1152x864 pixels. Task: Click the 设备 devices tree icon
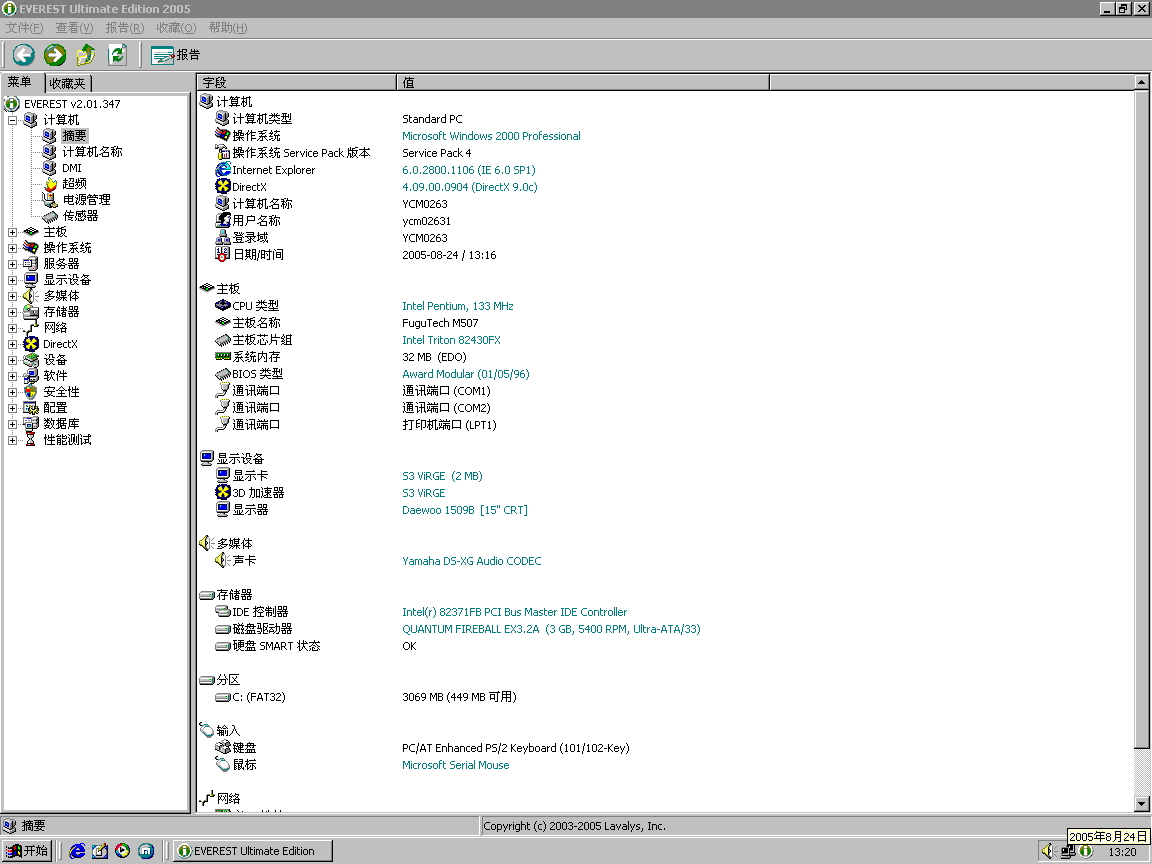pyautogui.click(x=31, y=360)
